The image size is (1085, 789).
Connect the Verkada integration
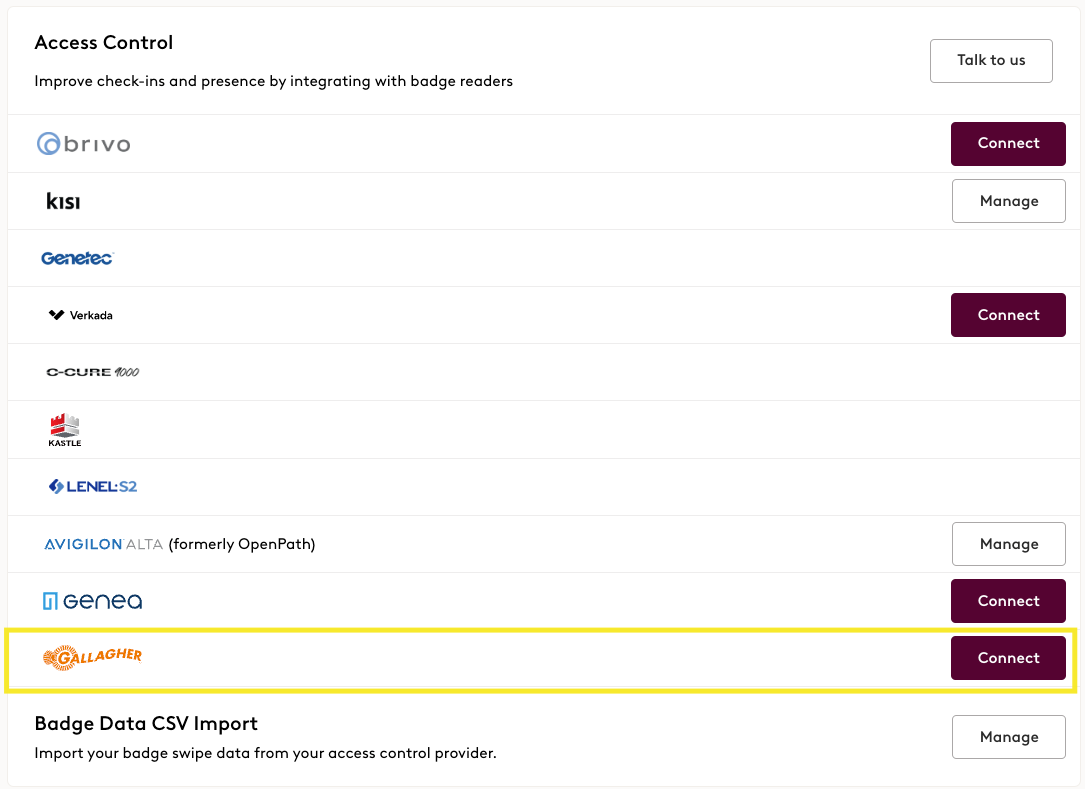click(1008, 315)
